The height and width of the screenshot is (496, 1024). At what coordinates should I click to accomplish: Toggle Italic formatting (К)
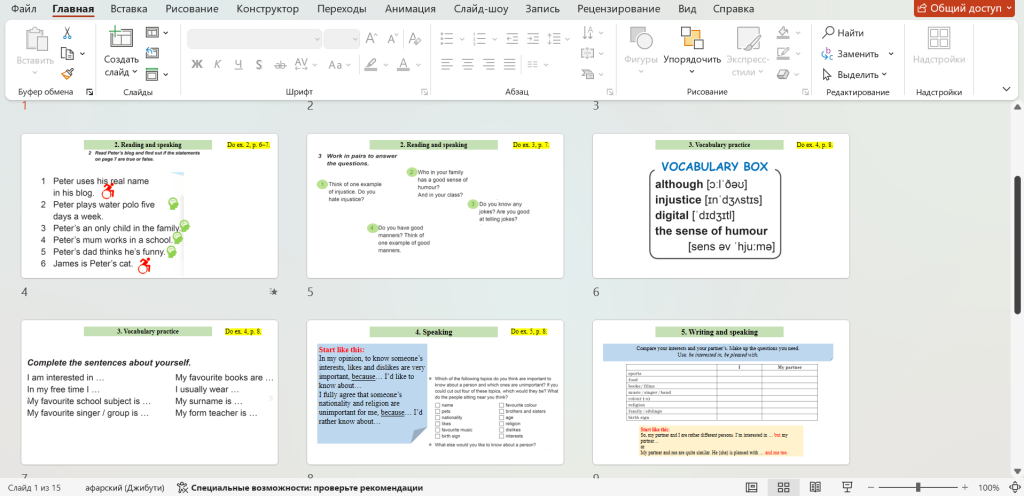click(218, 65)
